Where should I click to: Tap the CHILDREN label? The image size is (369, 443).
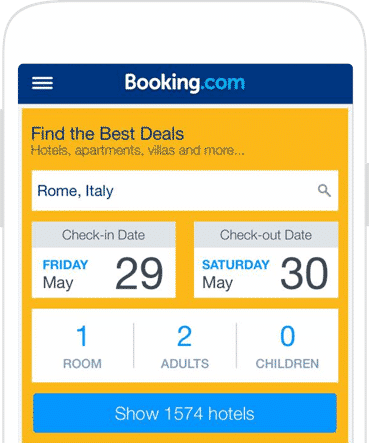[287, 364]
